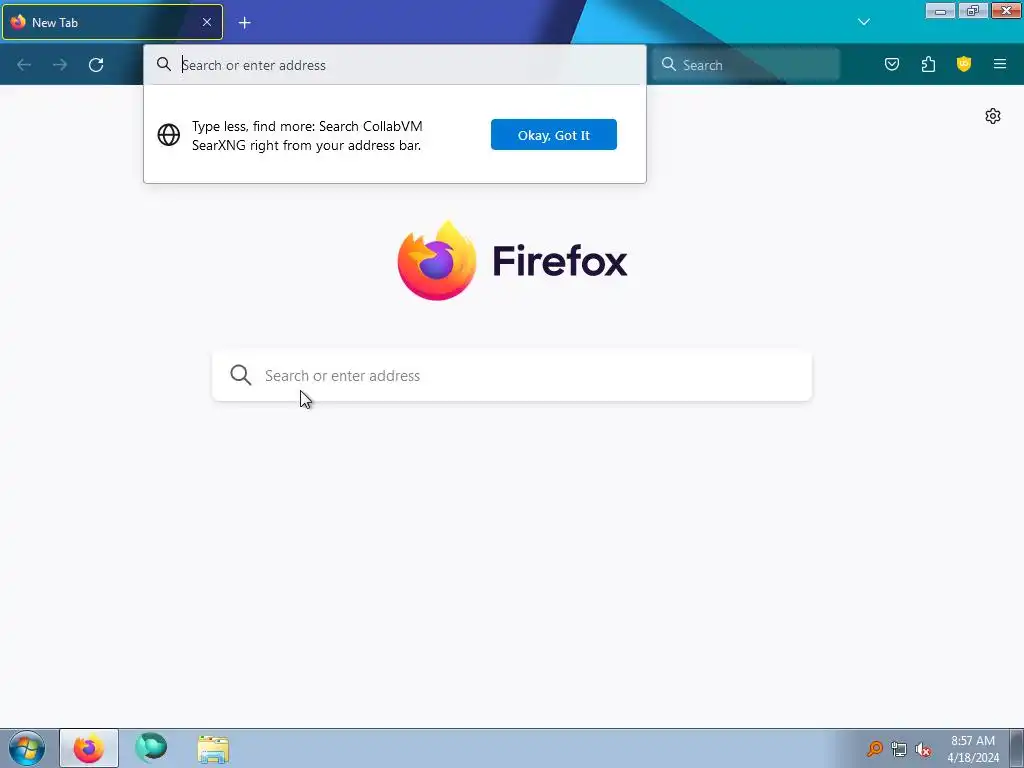Click the toolbar Search box

click(x=746, y=65)
